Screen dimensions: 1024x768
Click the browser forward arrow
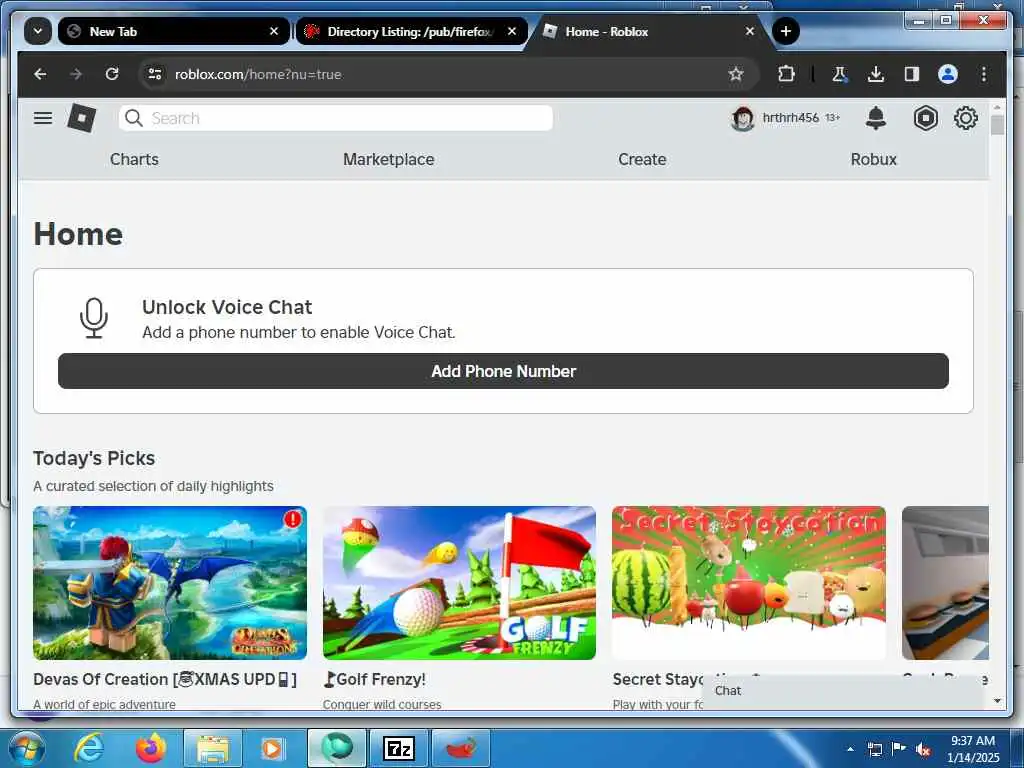pyautogui.click(x=76, y=74)
